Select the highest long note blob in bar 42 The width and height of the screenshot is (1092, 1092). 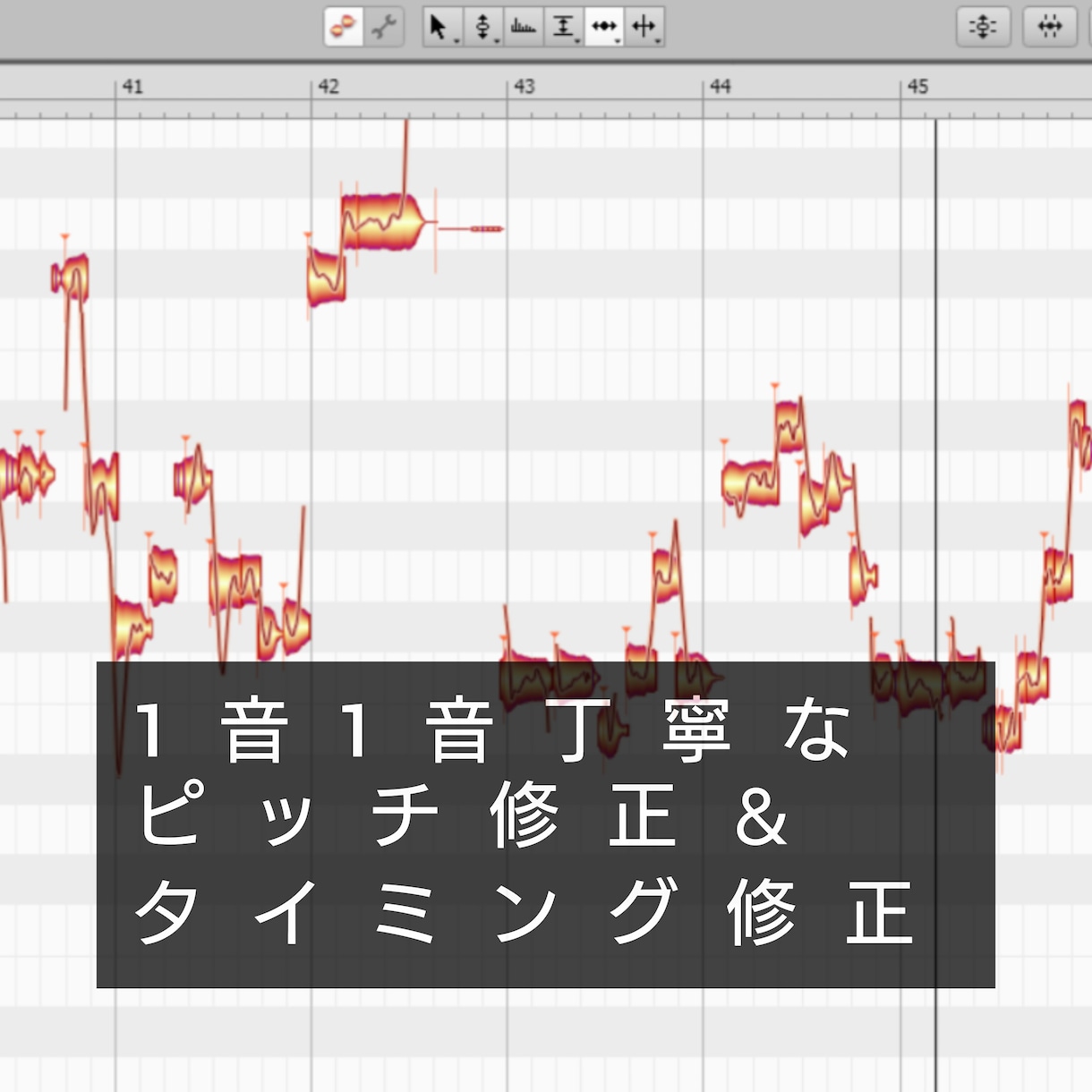tap(383, 221)
